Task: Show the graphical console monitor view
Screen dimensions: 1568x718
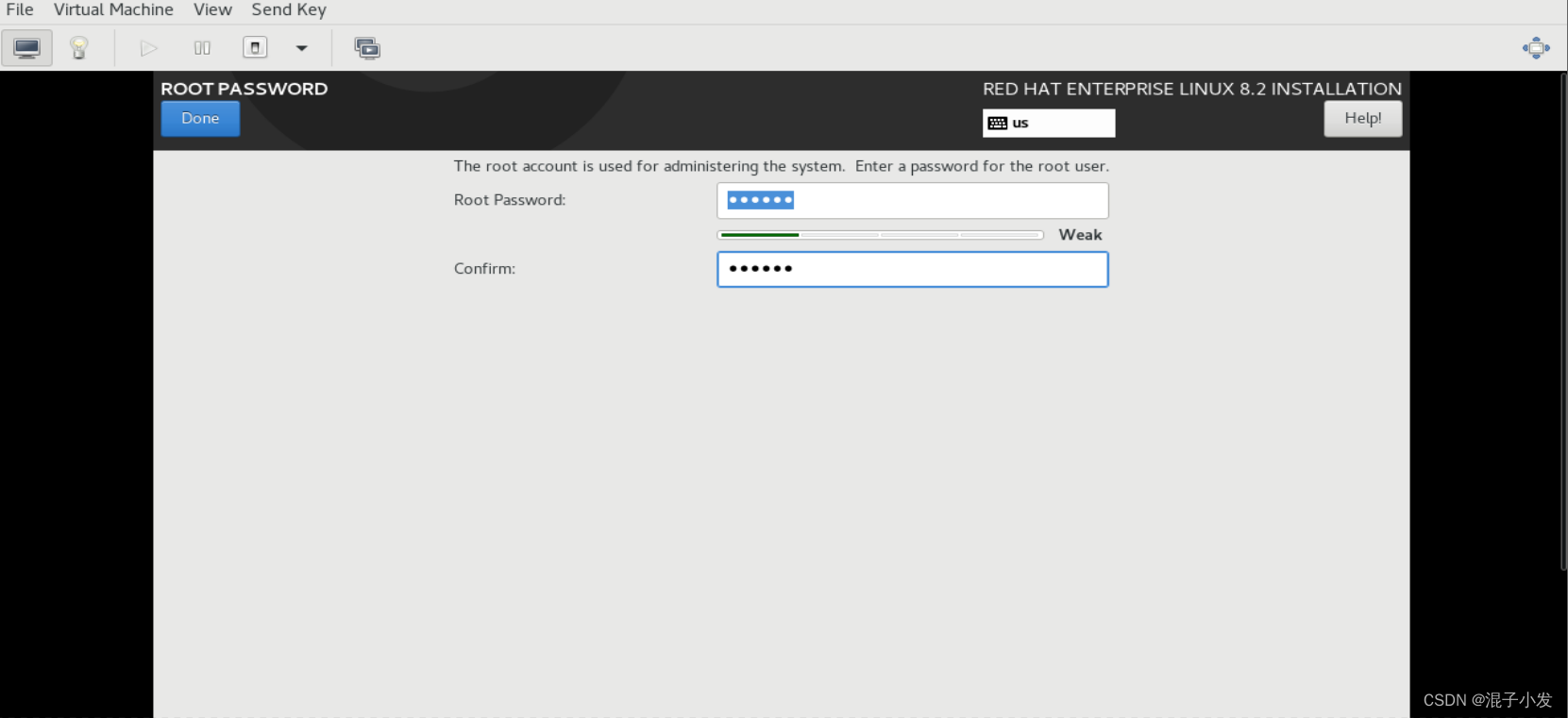Action: pos(26,48)
